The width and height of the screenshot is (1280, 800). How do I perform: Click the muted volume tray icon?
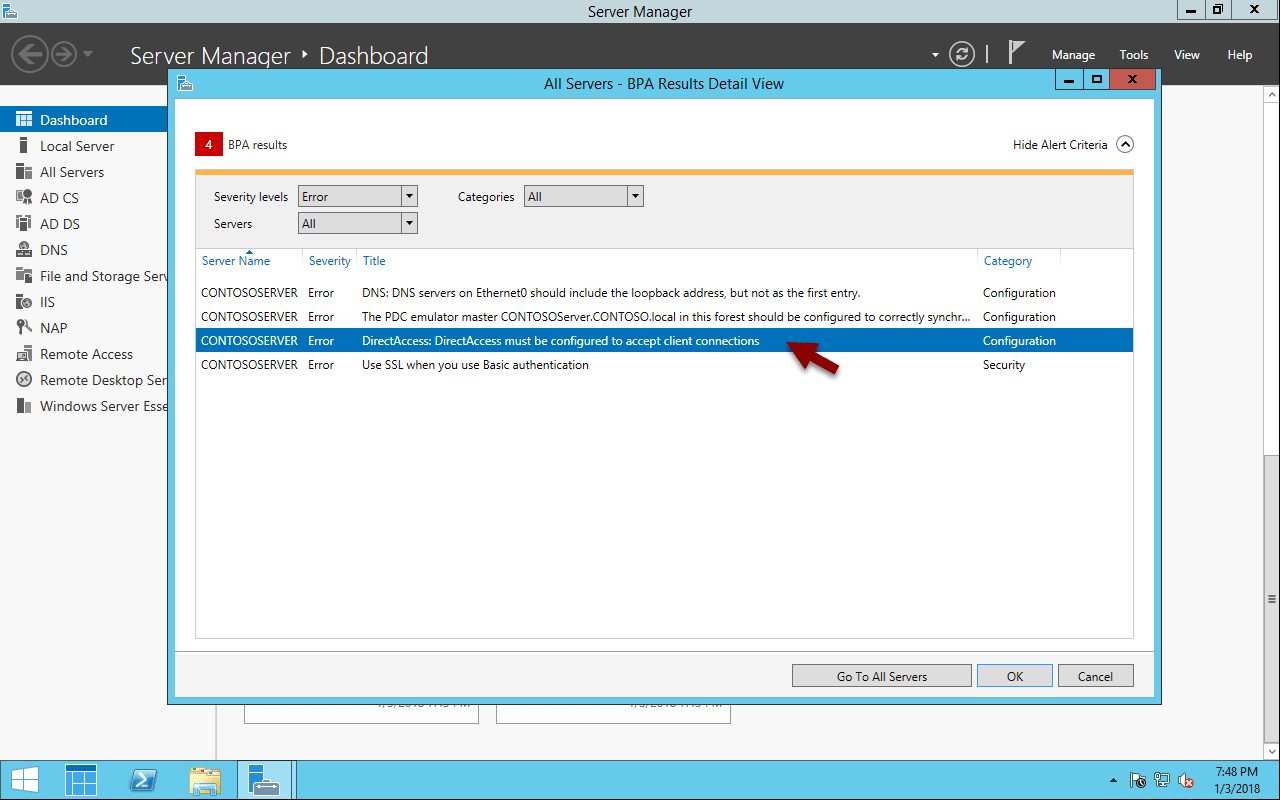pyautogui.click(x=1186, y=780)
